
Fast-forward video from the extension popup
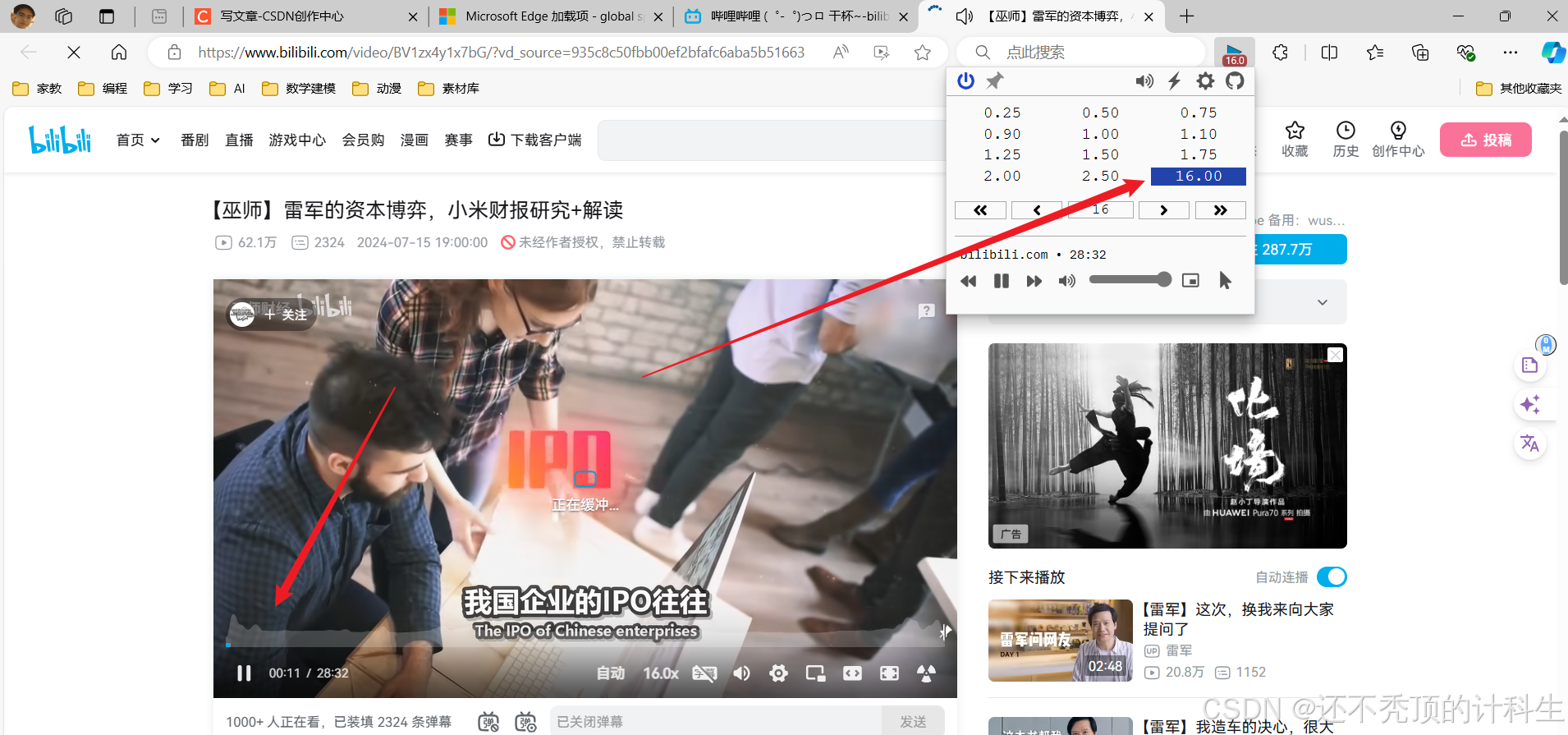pos(1034,281)
